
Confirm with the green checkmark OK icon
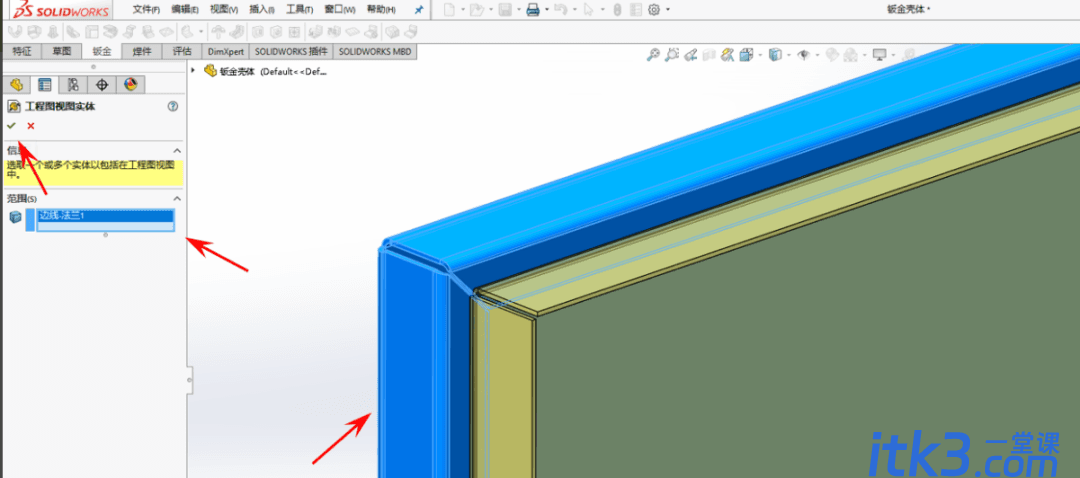[x=11, y=126]
